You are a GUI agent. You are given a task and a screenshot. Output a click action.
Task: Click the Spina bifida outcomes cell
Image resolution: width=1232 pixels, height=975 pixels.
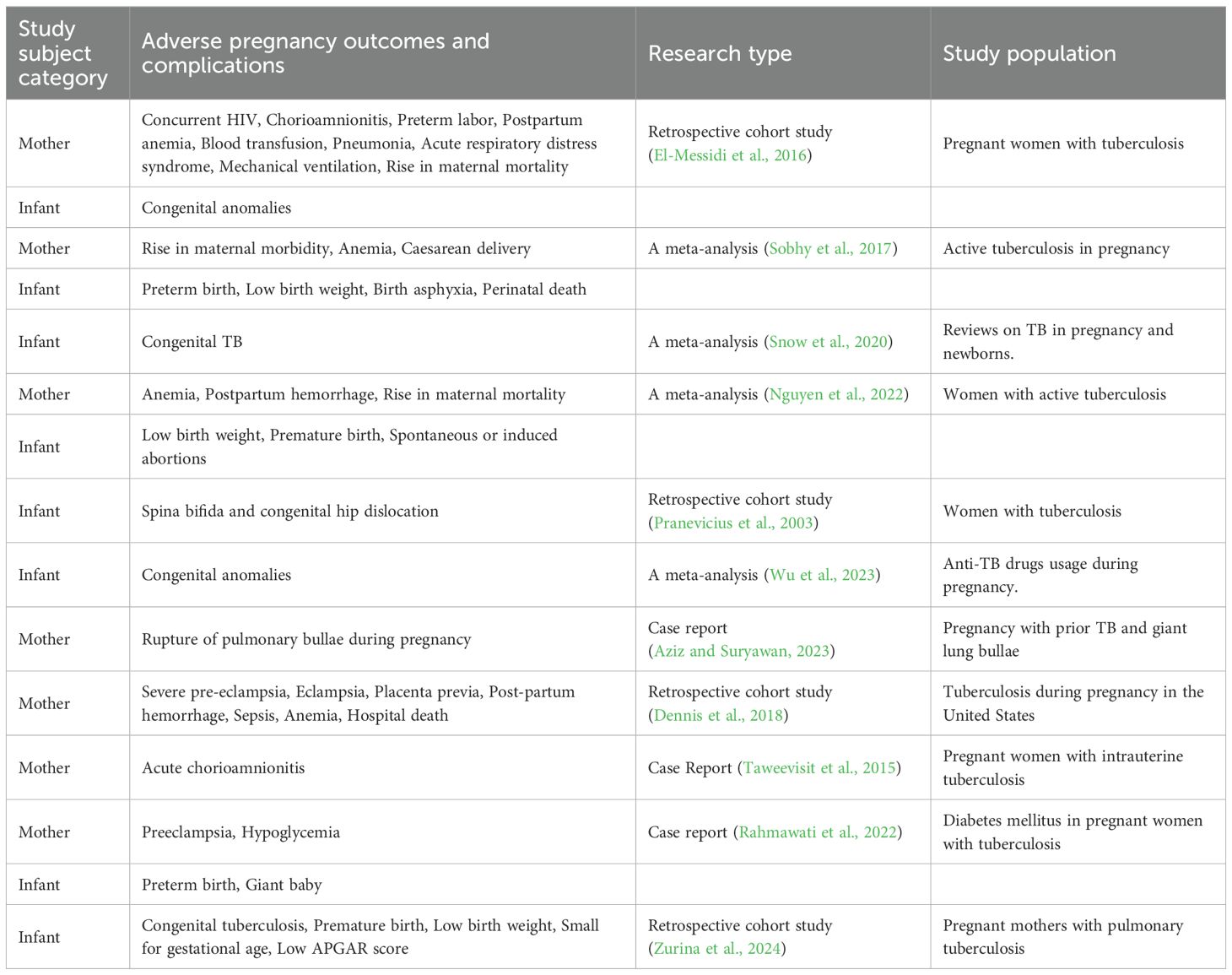[289, 511]
